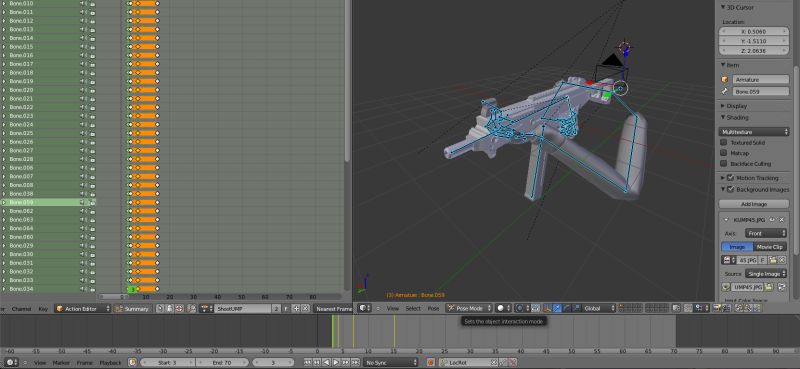The width and height of the screenshot is (800, 369).
Task: Enable the Matcap checkbox
Action: 723,153
